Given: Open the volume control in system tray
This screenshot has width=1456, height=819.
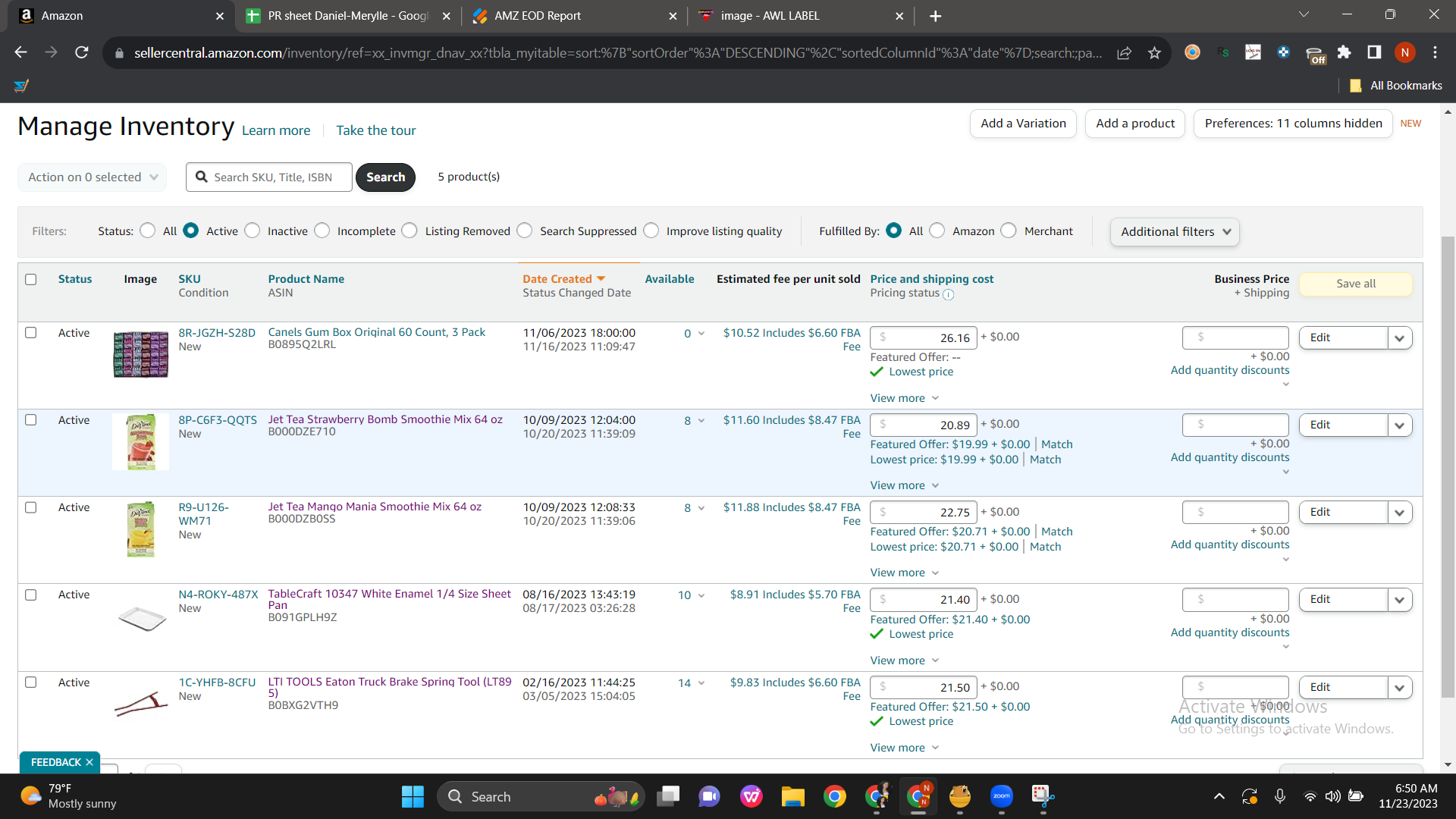Looking at the screenshot, I should click(x=1332, y=796).
